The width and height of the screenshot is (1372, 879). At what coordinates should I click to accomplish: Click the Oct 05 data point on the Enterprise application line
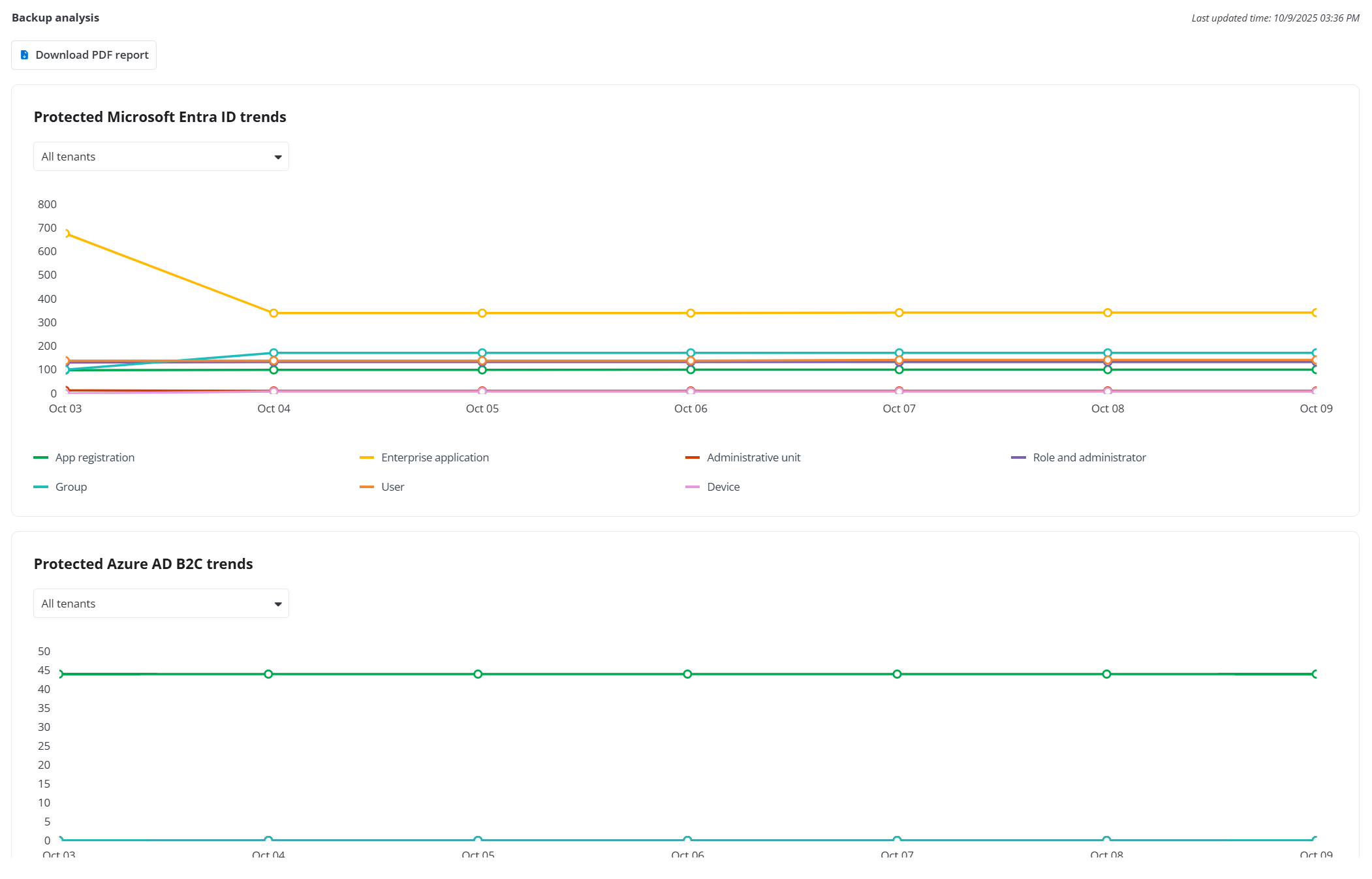482,312
